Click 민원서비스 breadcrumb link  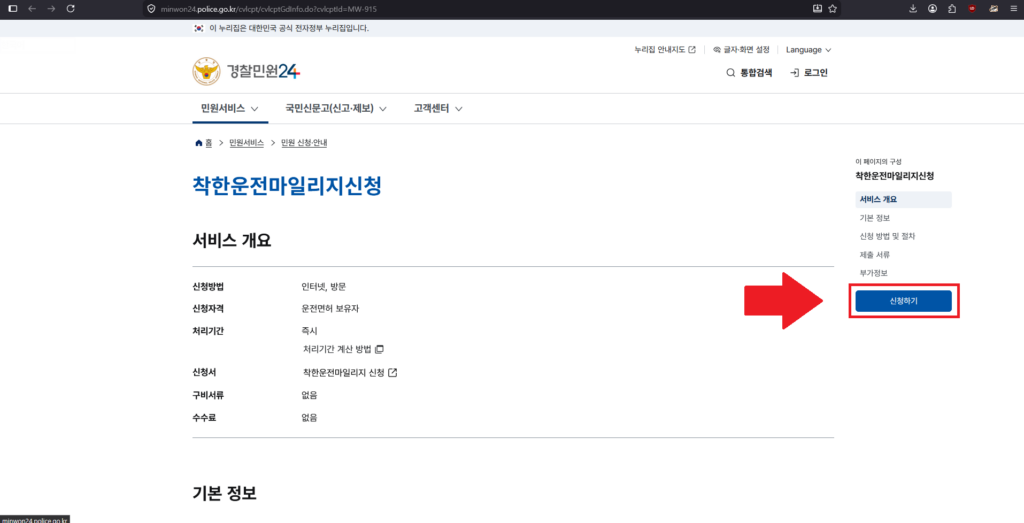246,143
